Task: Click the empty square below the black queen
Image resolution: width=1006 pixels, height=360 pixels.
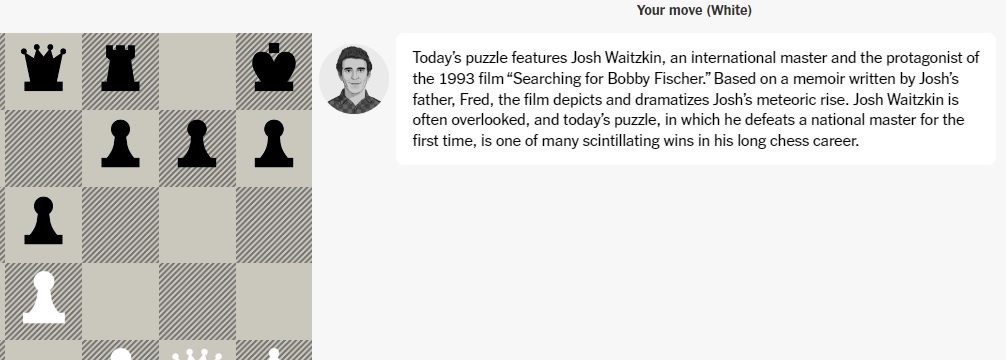Action: point(43,148)
